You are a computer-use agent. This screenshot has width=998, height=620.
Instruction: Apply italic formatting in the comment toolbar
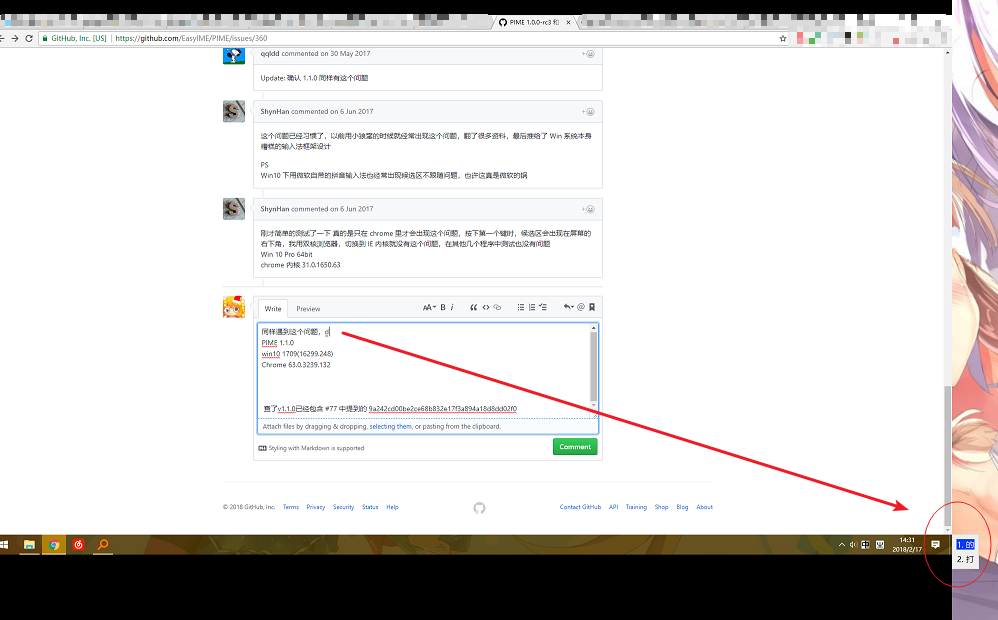pyautogui.click(x=452, y=307)
